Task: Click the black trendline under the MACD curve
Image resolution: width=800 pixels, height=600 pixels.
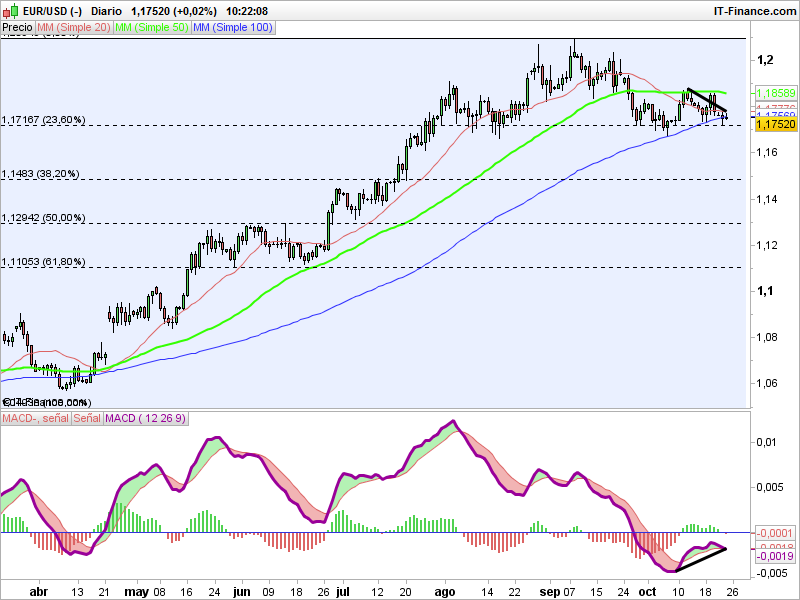Action: coord(701,560)
